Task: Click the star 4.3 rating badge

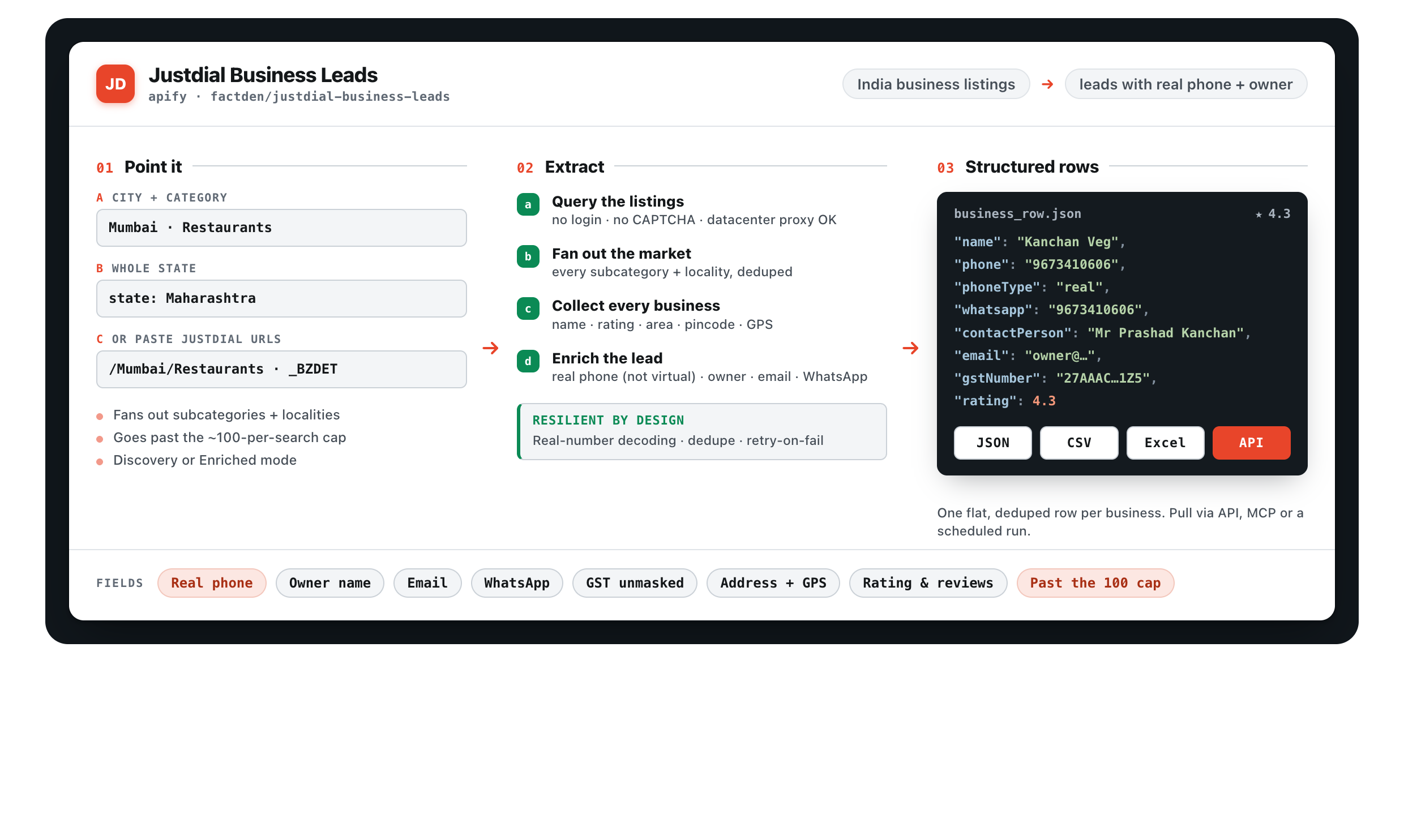Action: pos(1273,214)
